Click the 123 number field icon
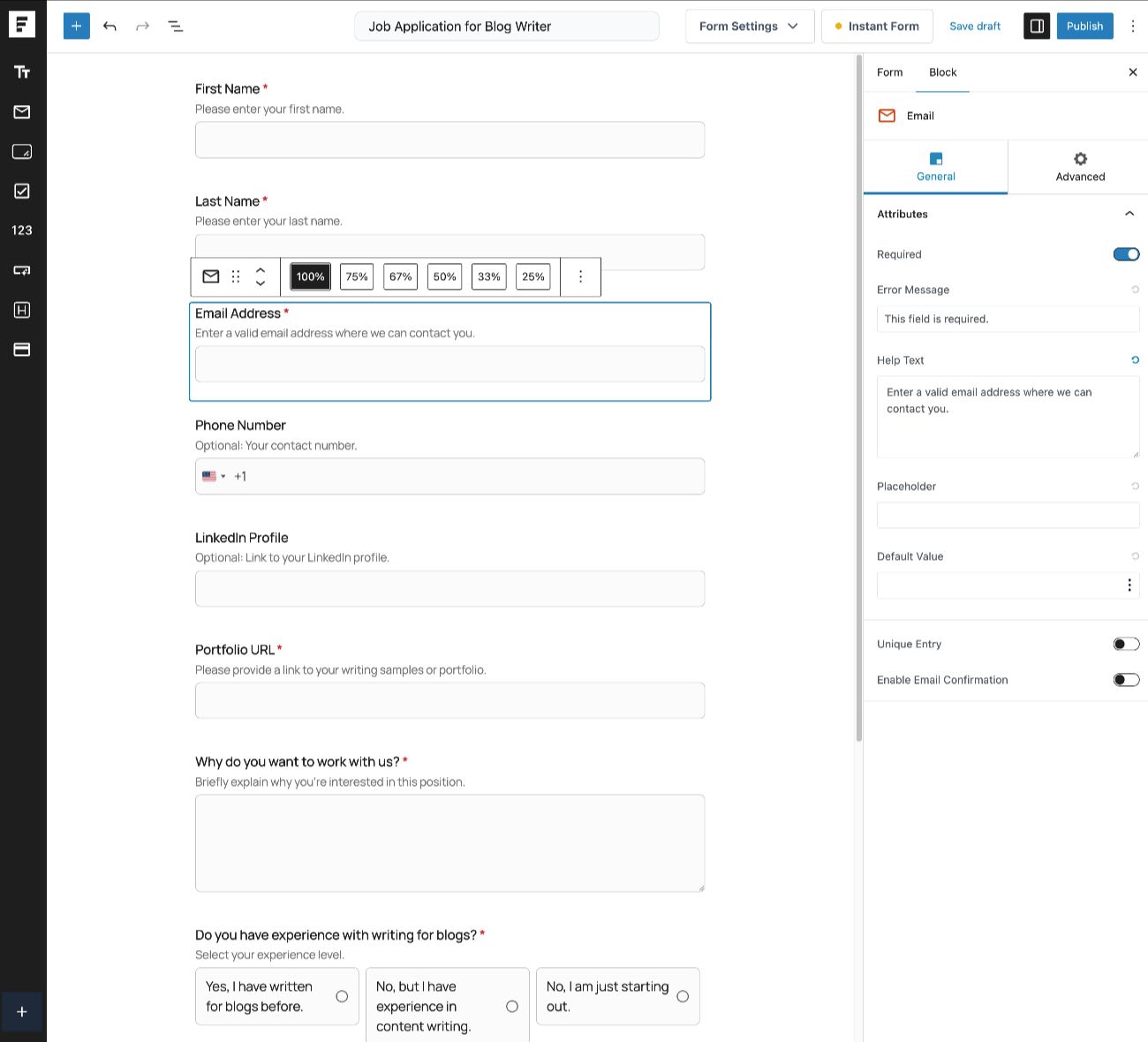Screen dimensions: 1148x1042 coord(22,230)
